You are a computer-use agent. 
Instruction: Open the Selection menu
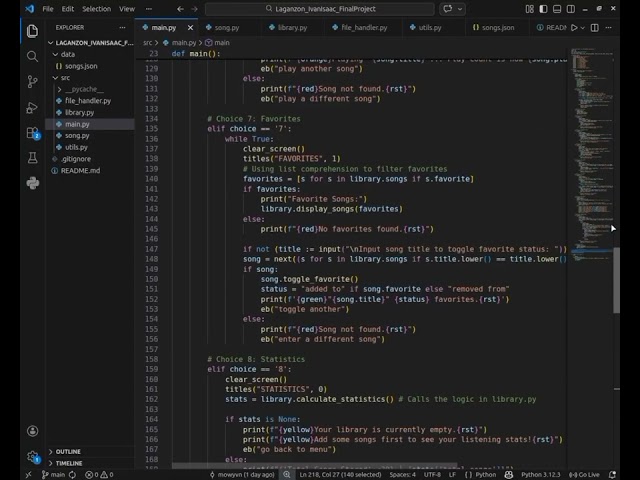(x=96, y=9)
